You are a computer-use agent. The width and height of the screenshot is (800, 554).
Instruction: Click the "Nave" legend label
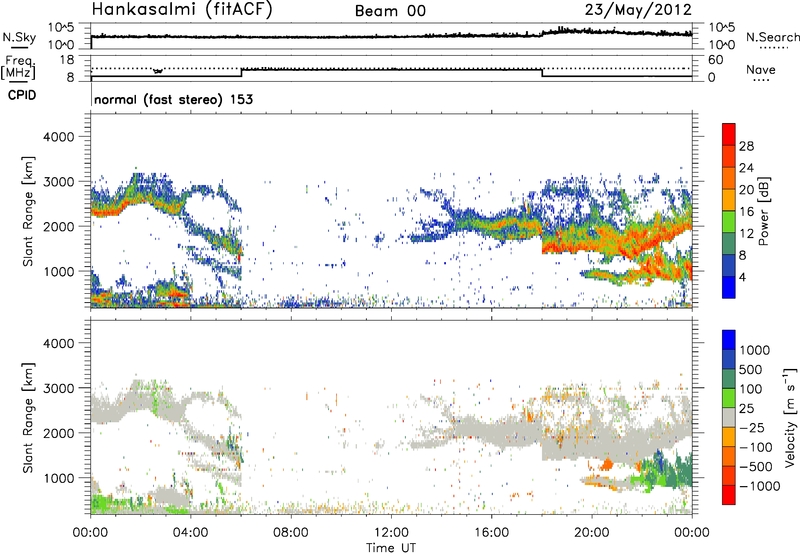coord(761,69)
